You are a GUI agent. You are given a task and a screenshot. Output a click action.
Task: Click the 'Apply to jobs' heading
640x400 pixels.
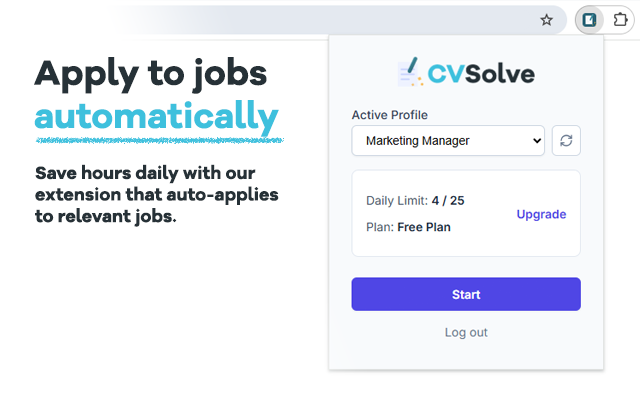pos(151,73)
